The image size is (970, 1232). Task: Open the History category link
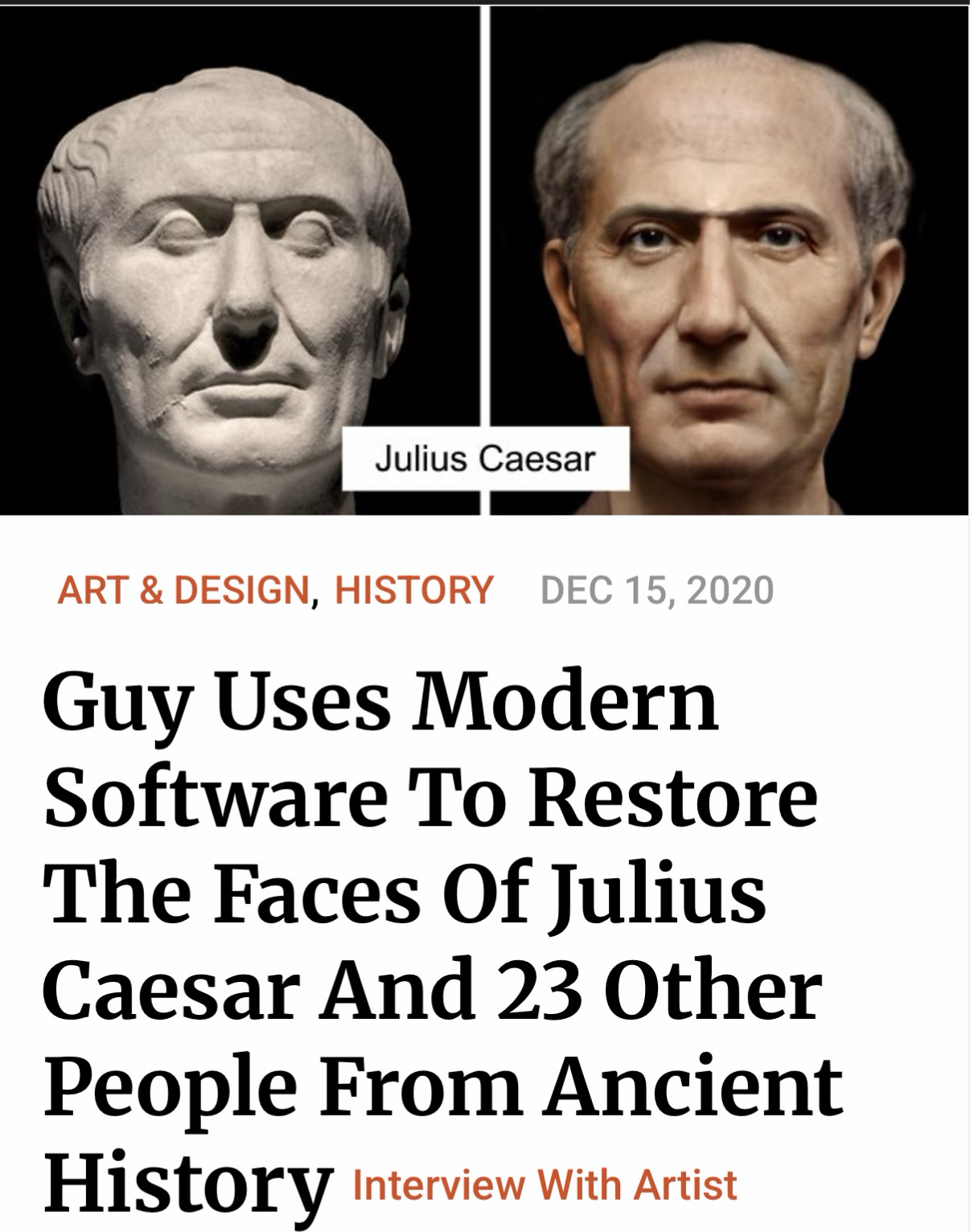pyautogui.click(x=413, y=589)
